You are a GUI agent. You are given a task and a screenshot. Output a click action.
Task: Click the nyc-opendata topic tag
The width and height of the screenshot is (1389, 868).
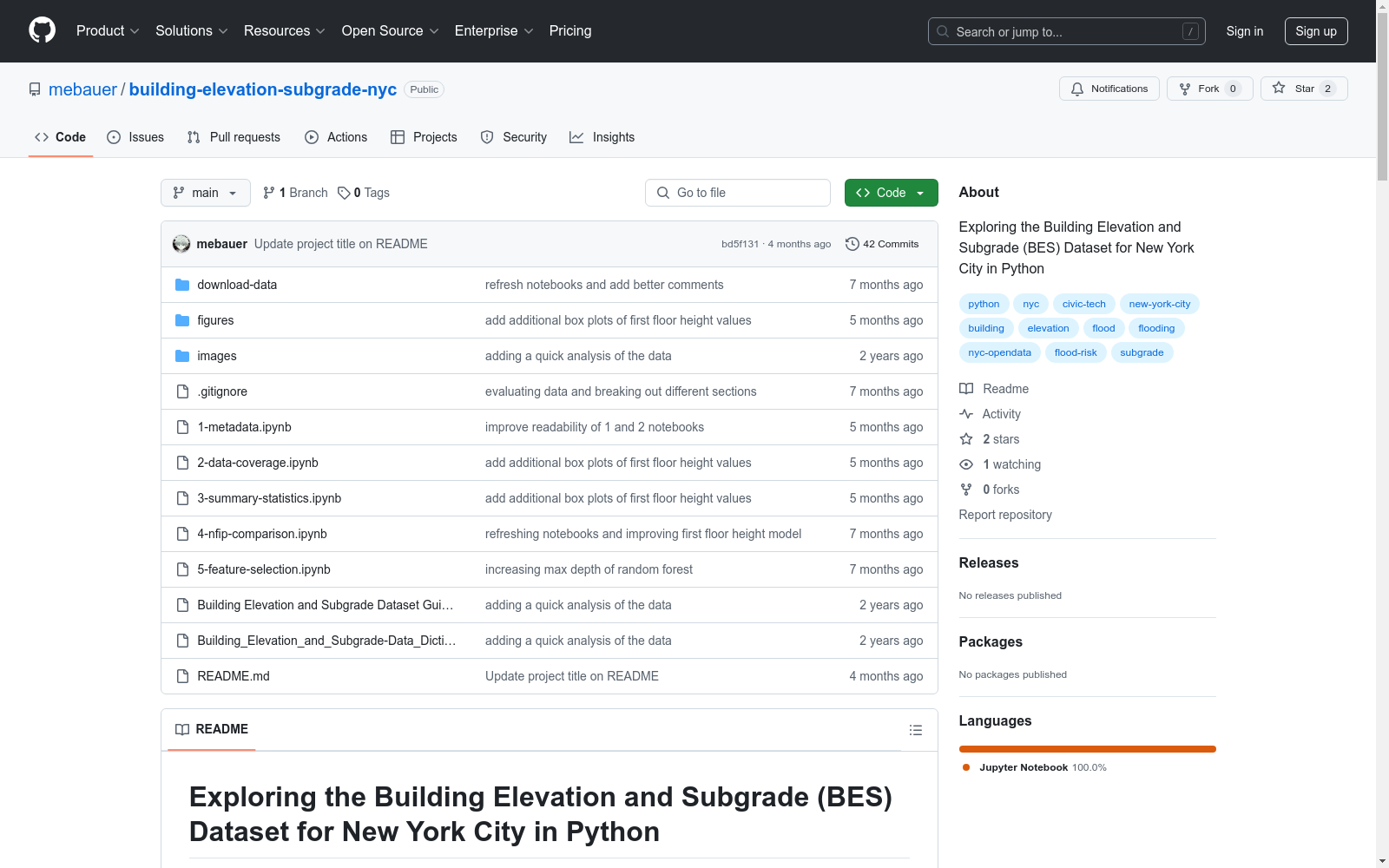tap(1000, 352)
